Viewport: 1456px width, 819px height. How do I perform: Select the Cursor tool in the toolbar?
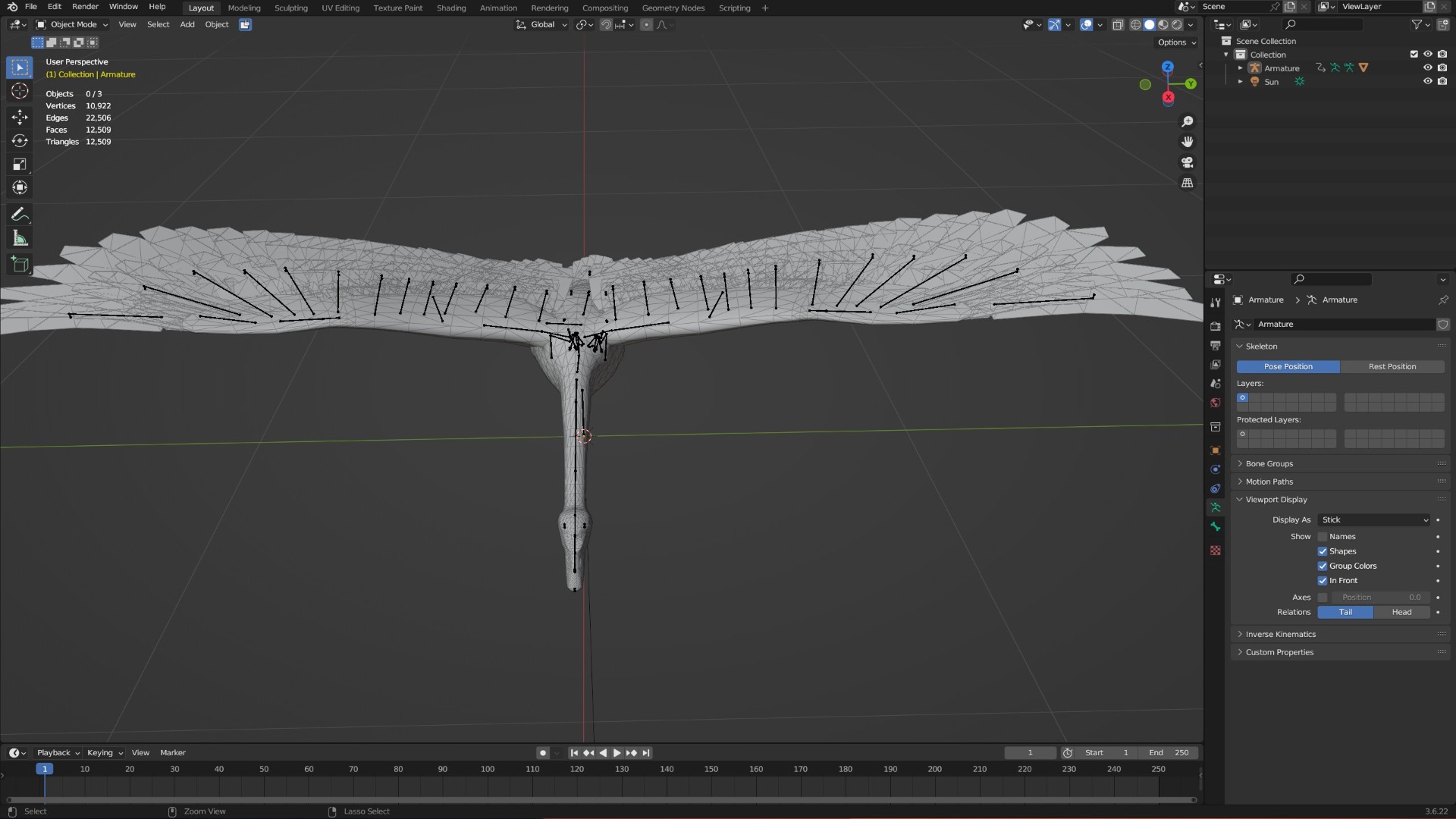[20, 91]
